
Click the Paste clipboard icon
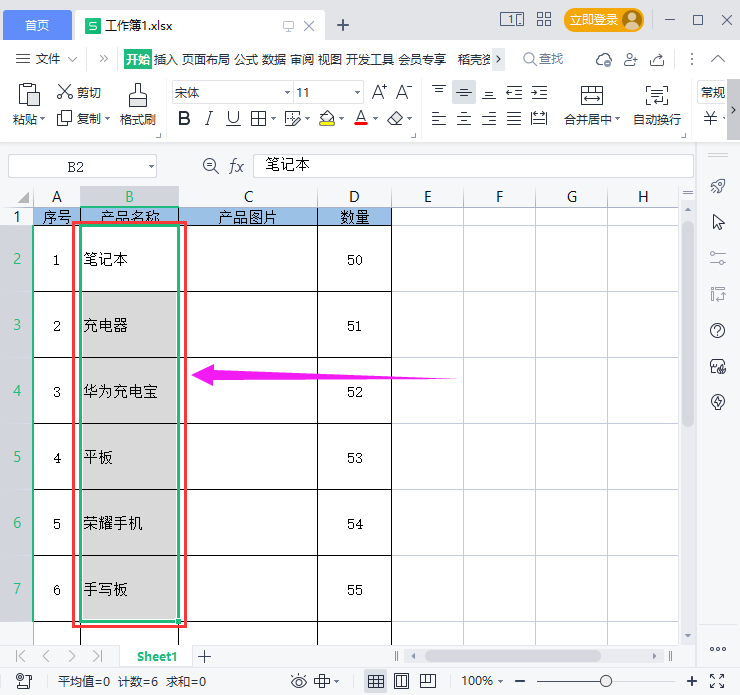coord(28,94)
